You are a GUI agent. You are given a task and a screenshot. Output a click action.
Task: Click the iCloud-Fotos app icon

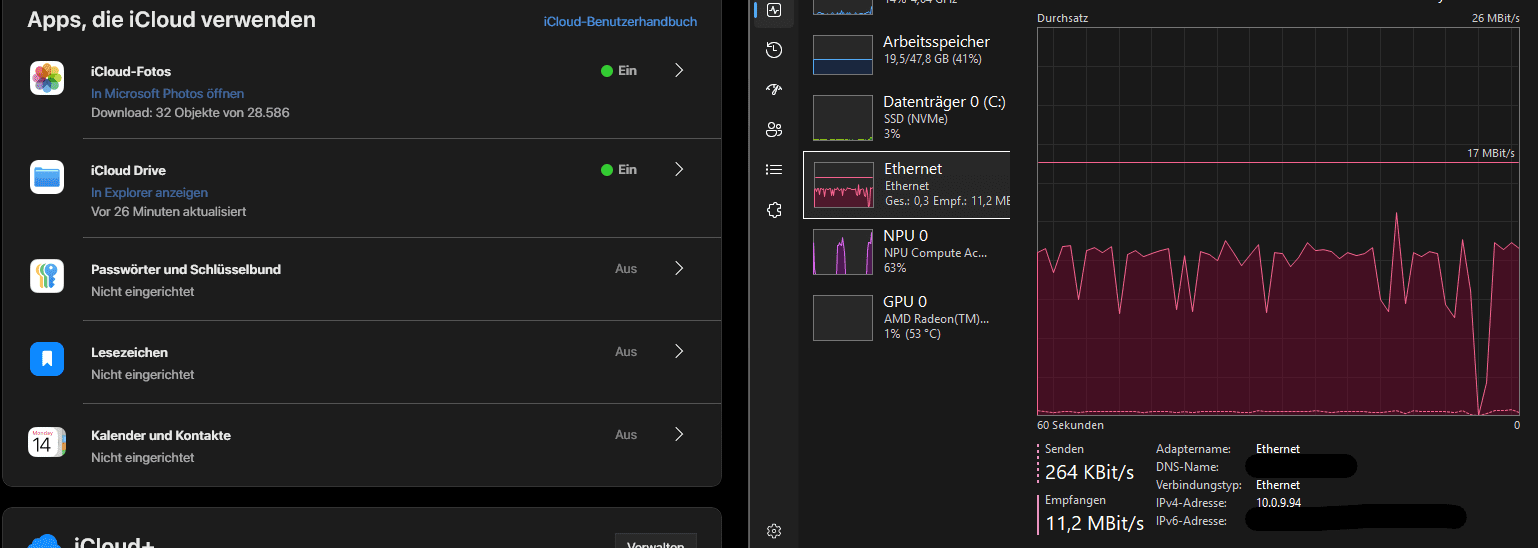(x=47, y=78)
